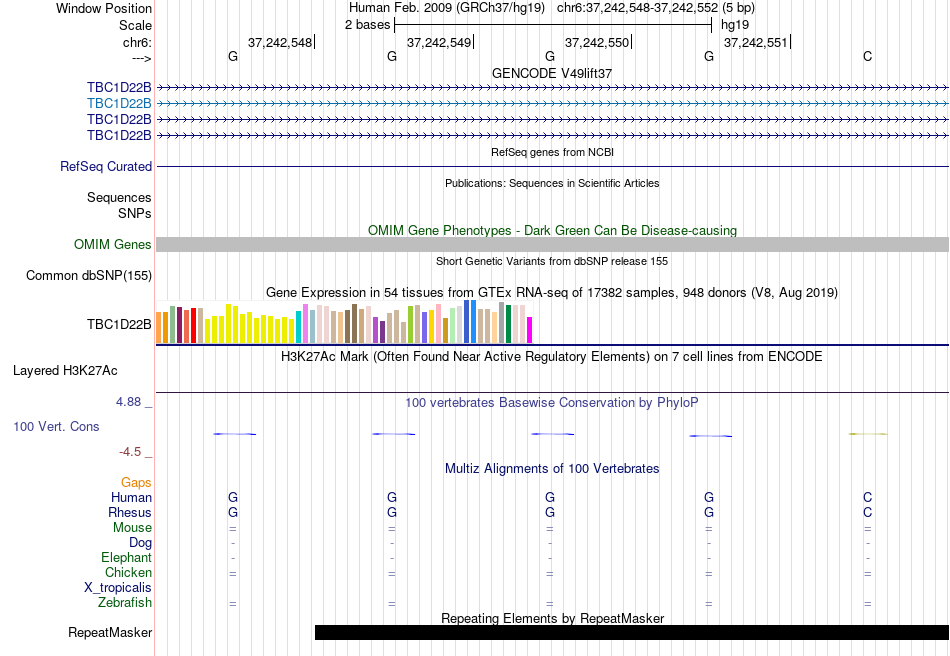Click the 'Sequences' publications track label
950x656 pixels.
(x=119, y=197)
